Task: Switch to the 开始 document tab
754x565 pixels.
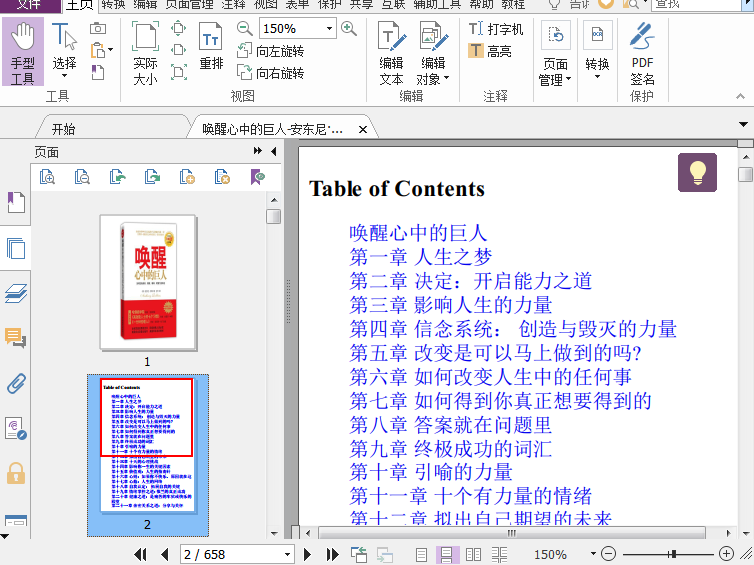Action: click(x=63, y=129)
